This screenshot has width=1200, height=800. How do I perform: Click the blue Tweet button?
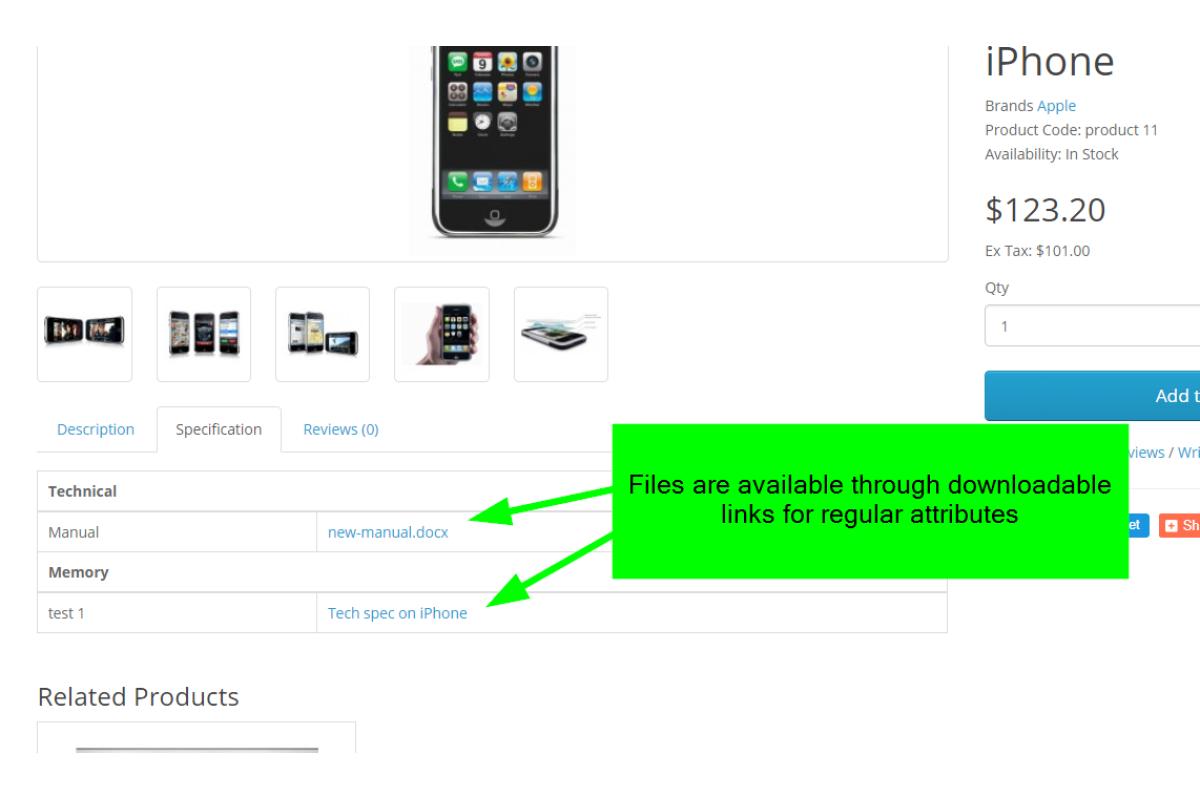click(x=1138, y=525)
